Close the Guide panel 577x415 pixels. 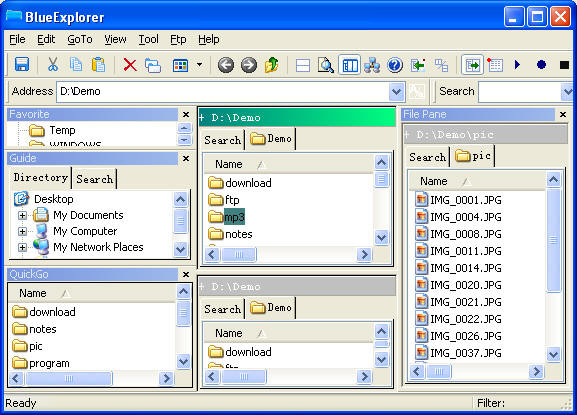coord(186,158)
